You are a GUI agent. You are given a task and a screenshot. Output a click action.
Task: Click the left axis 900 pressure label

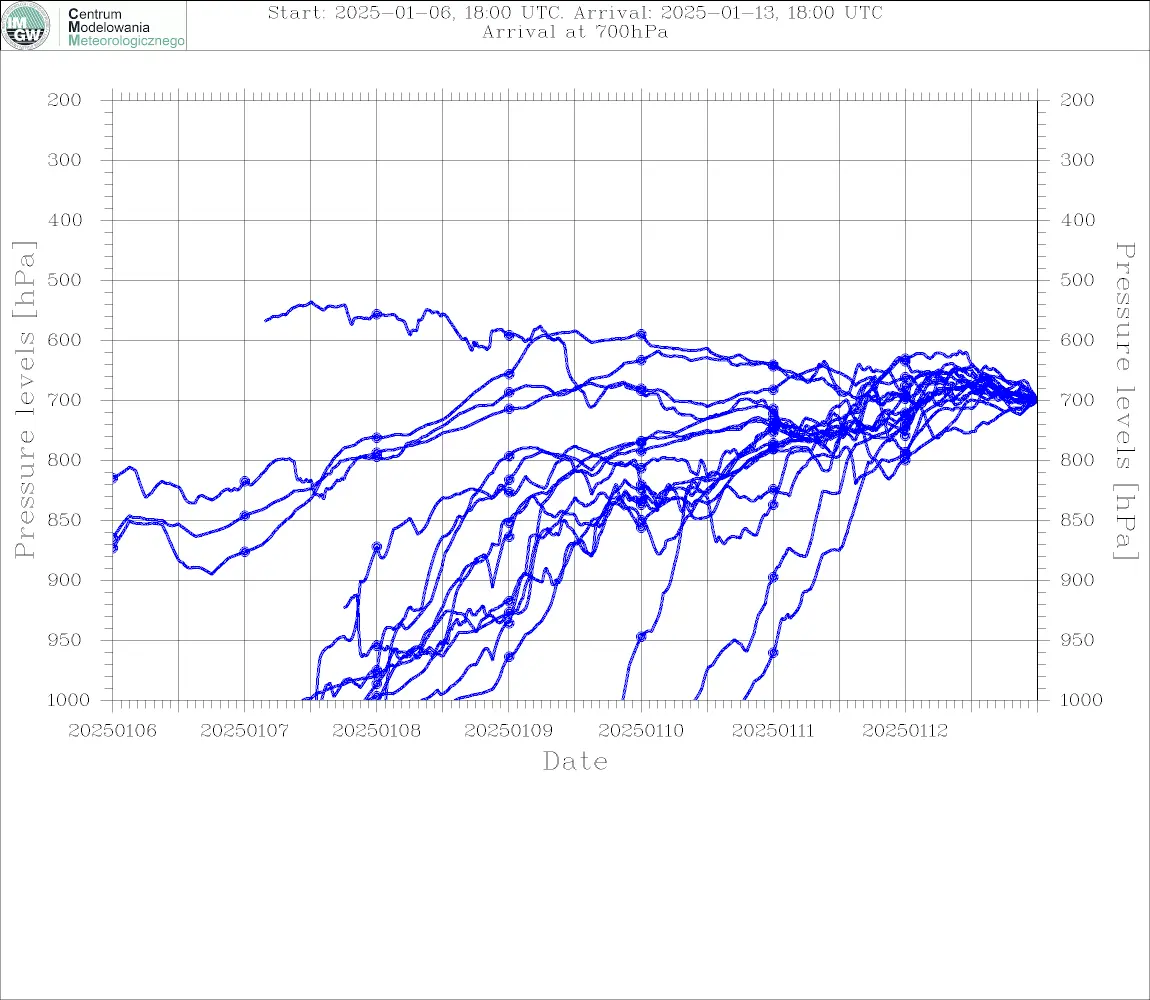[x=65, y=580]
